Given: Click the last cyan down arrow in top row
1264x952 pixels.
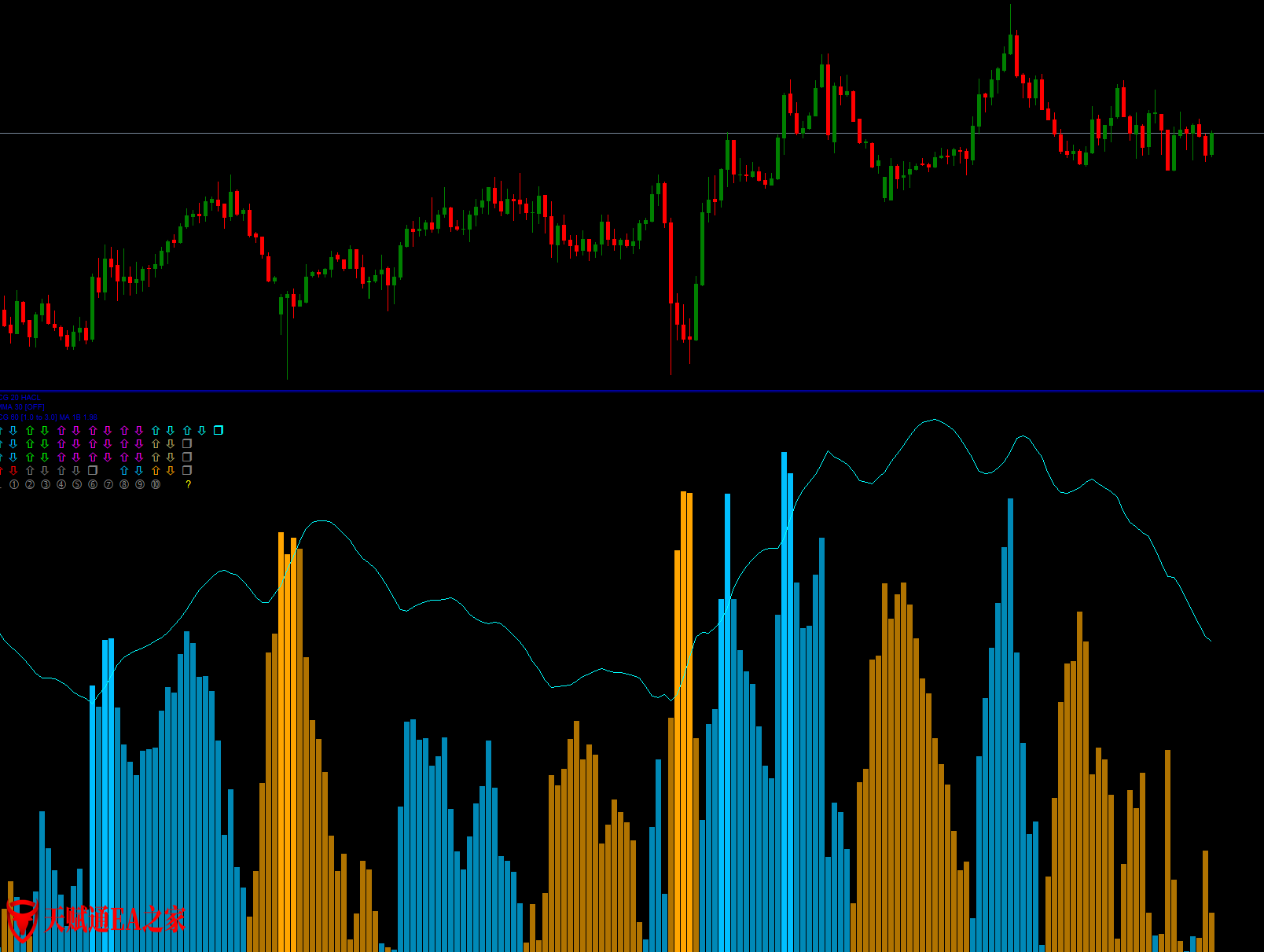Looking at the screenshot, I should pos(202,431).
